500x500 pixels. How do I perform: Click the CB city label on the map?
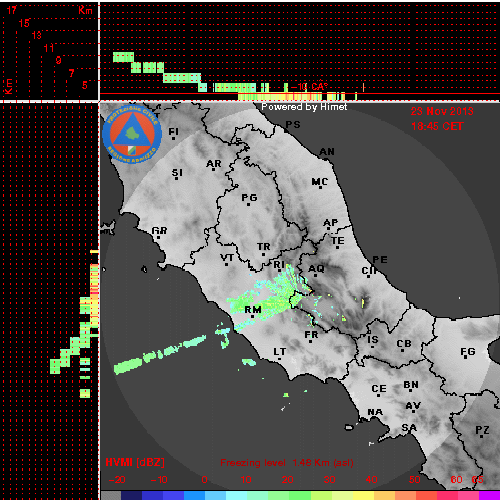click(x=404, y=344)
